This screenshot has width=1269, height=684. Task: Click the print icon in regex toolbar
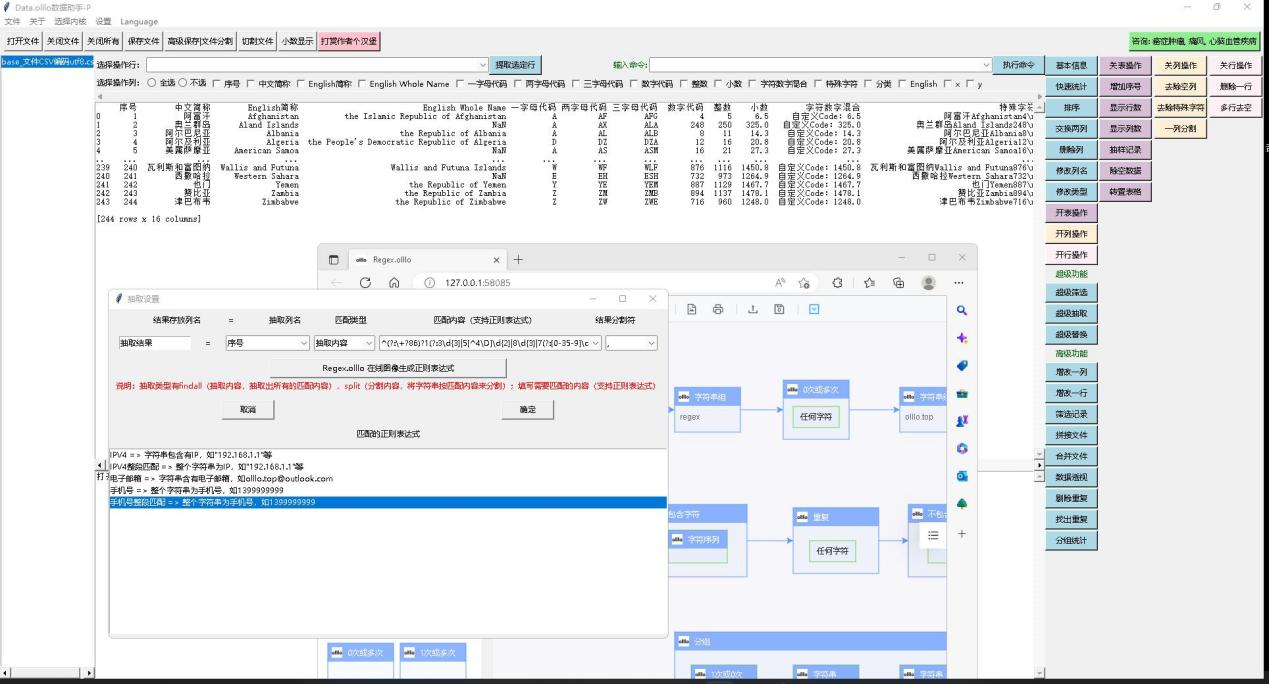click(x=717, y=310)
